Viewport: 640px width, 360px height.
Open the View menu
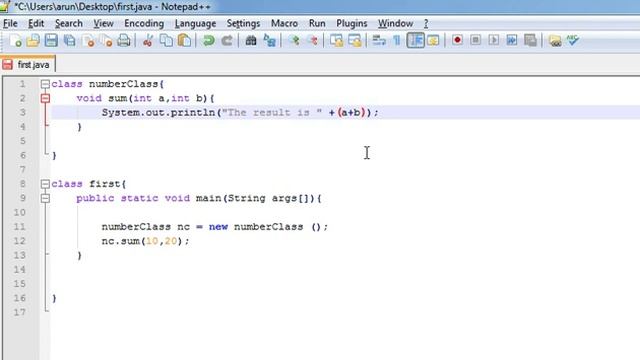(103, 24)
